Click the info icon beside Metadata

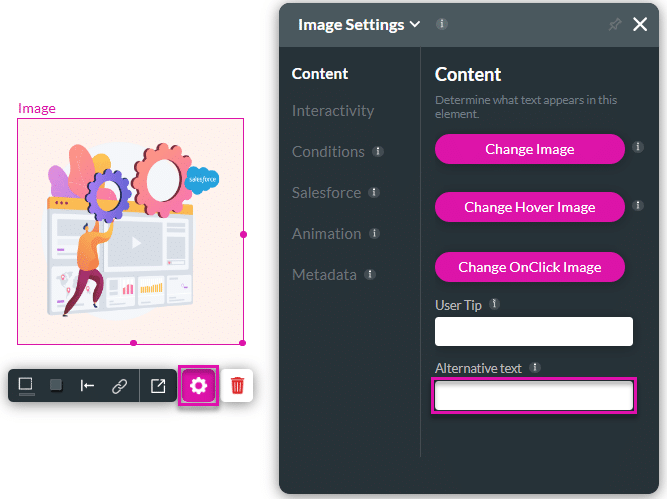(370, 274)
